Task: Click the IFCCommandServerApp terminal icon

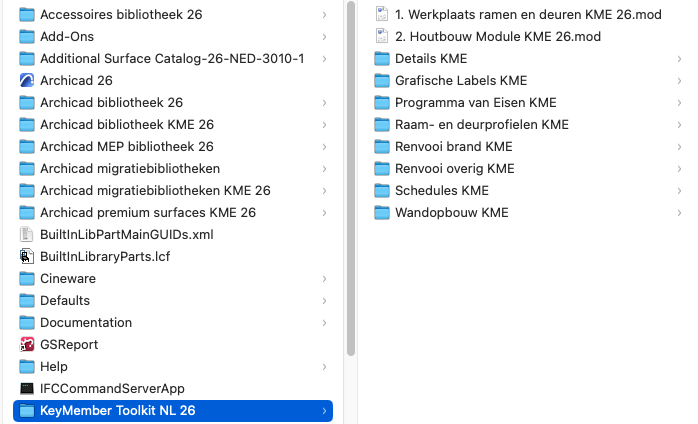Action: pos(27,389)
